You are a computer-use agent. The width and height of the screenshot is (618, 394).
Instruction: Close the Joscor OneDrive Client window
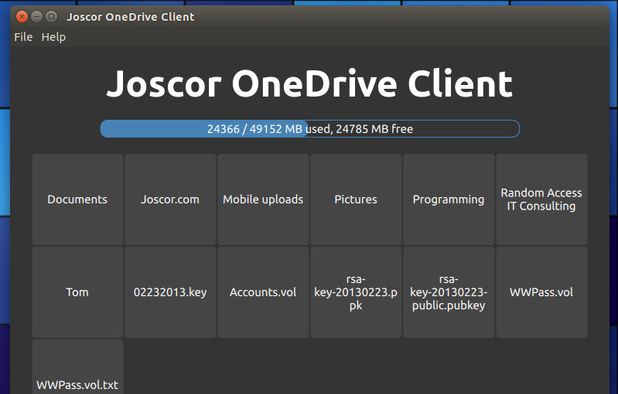pyautogui.click(x=22, y=17)
